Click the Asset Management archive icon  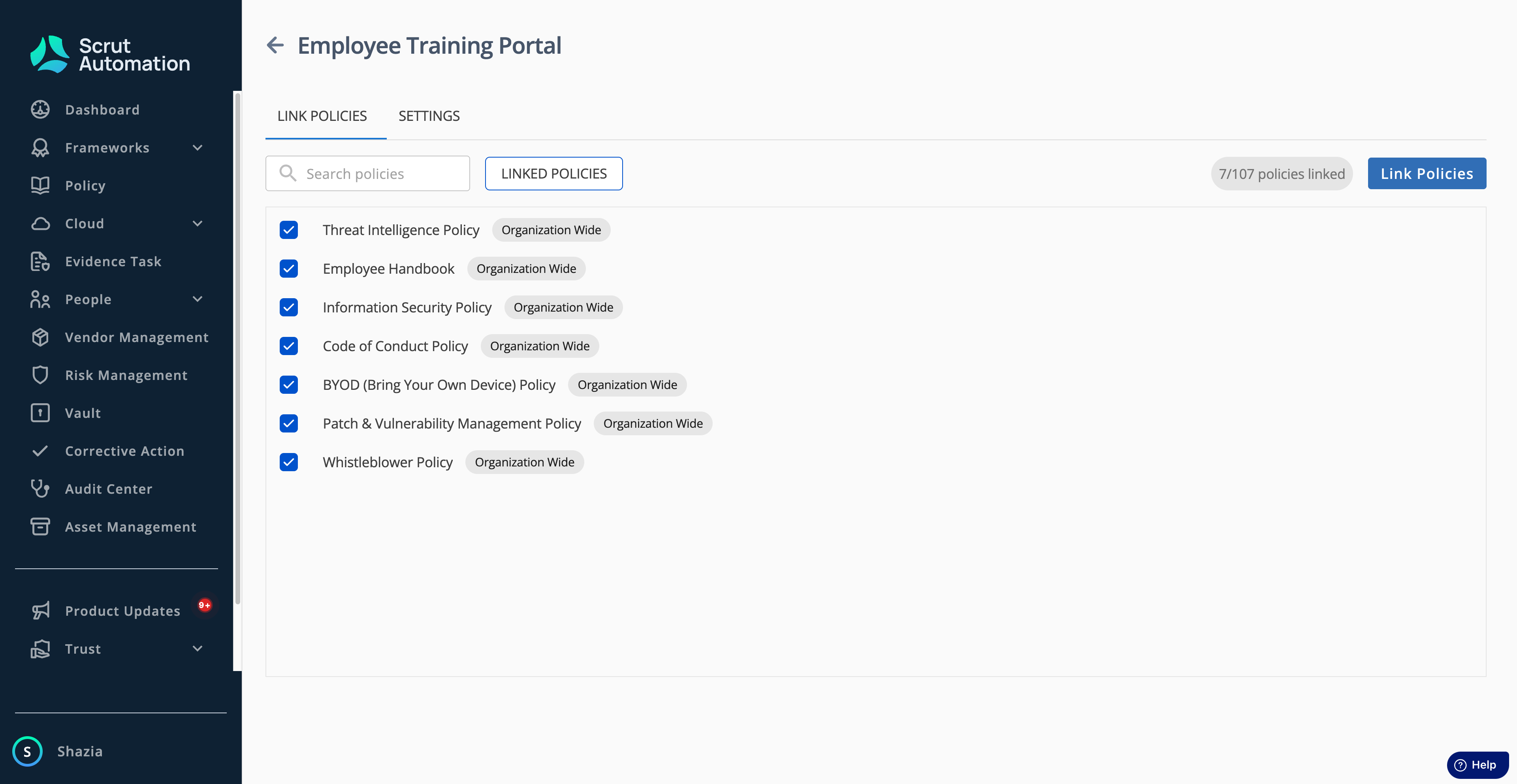pyautogui.click(x=40, y=527)
